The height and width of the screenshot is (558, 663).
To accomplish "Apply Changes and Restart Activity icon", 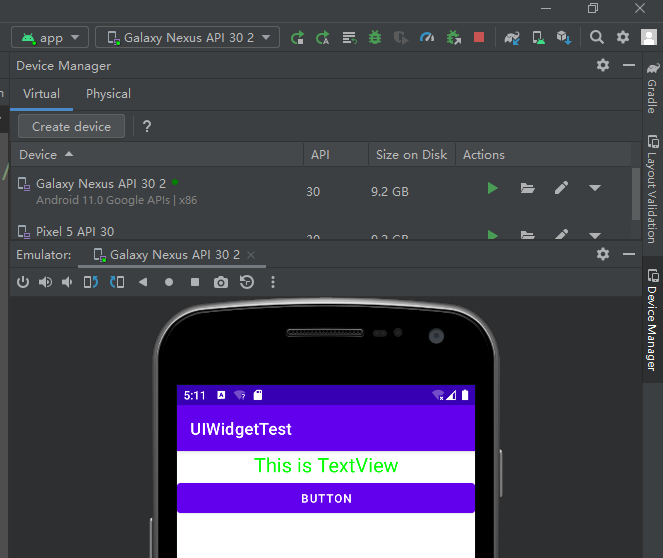I will click(323, 38).
